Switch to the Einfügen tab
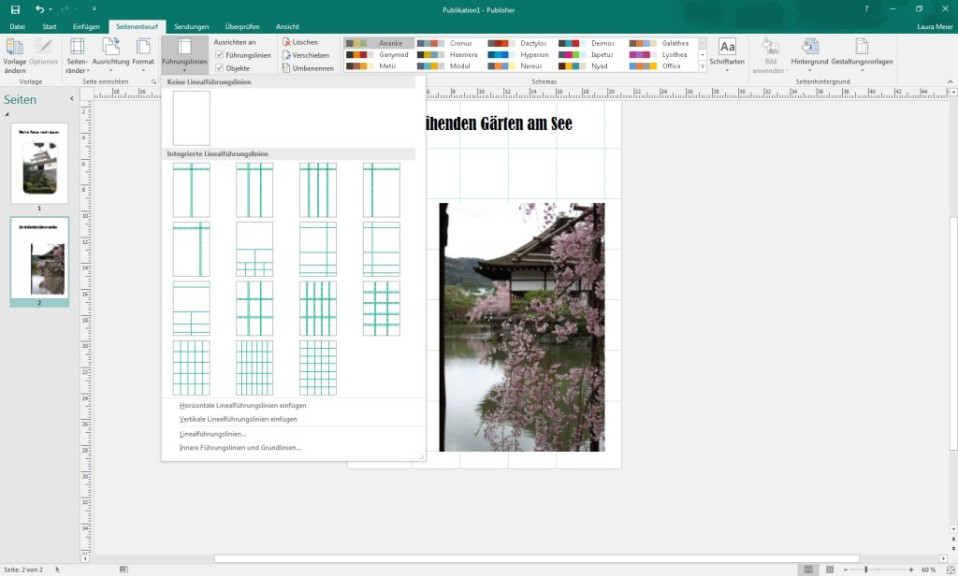Viewport: 958px width, 576px height. pyautogui.click(x=86, y=26)
